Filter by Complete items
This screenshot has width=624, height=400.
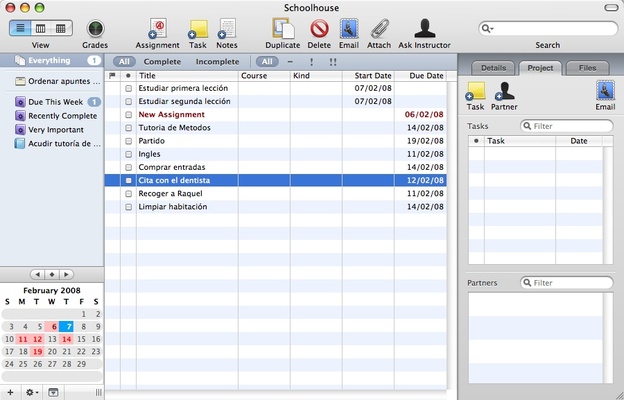pos(162,62)
